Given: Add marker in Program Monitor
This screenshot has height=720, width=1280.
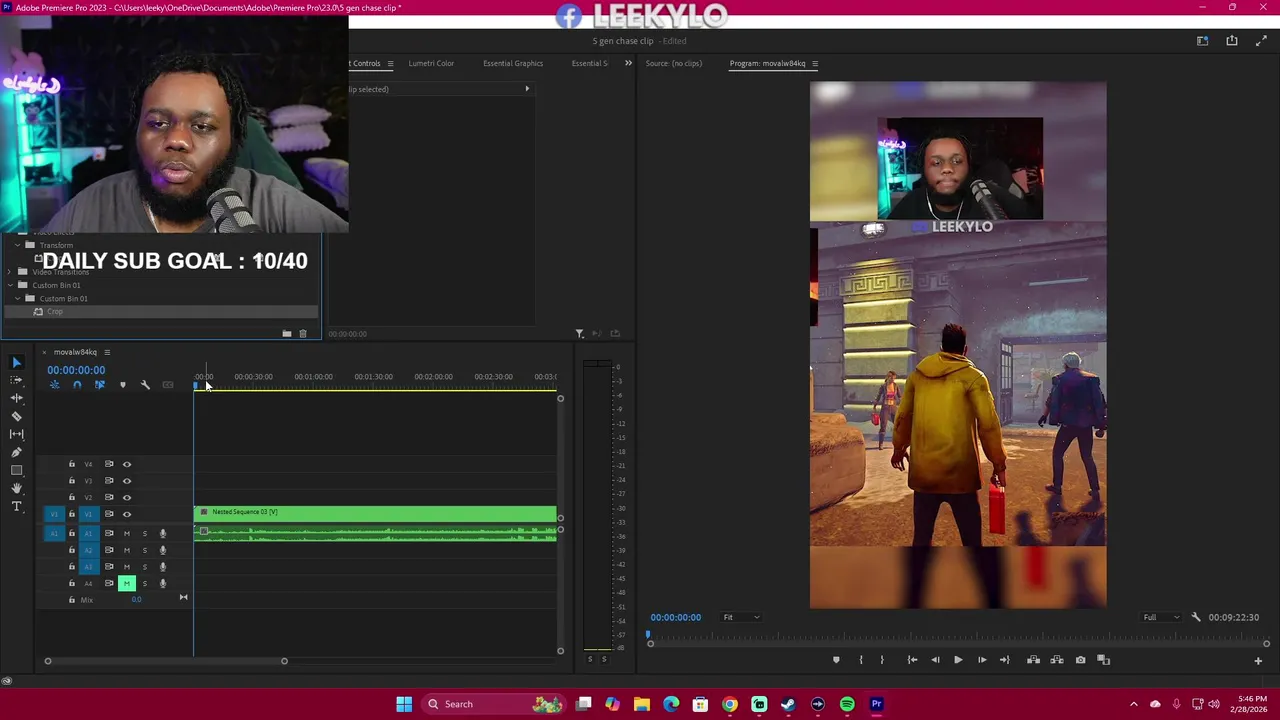Looking at the screenshot, I should [836, 660].
